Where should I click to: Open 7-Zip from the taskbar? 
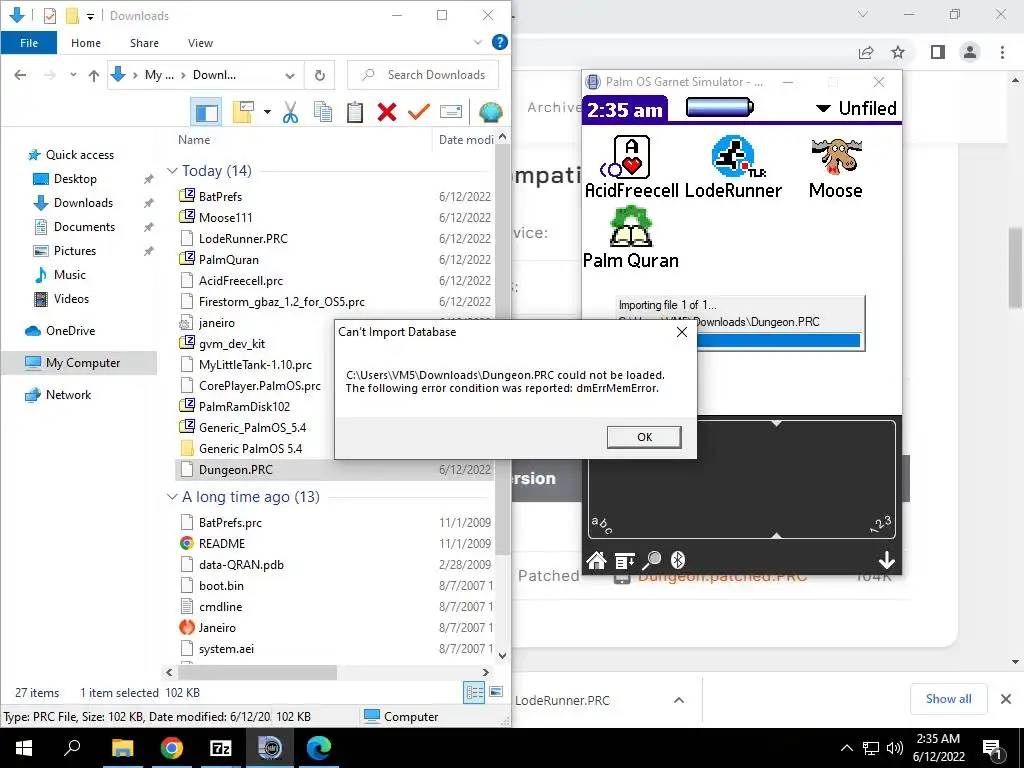click(221, 748)
